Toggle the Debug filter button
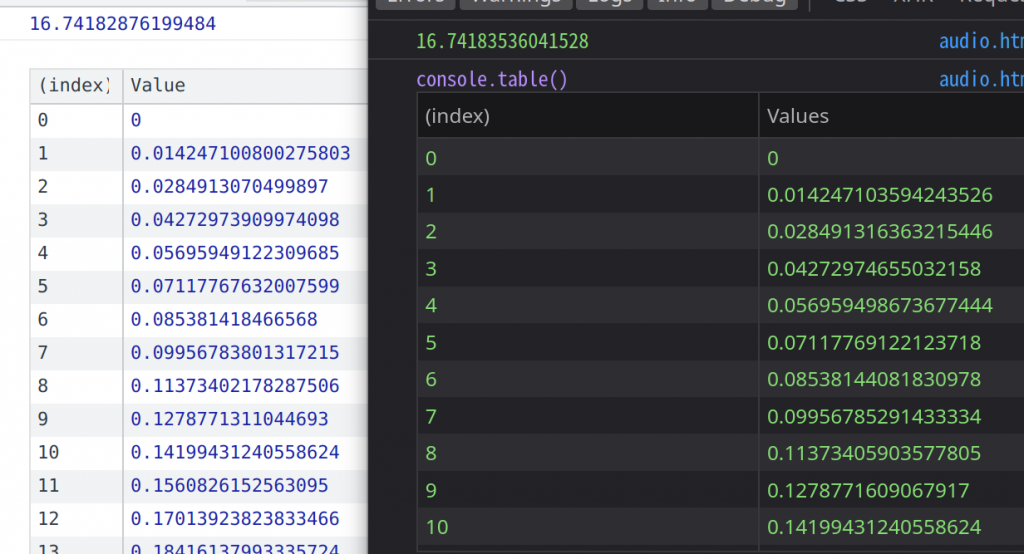This screenshot has height=554, width=1024. [754, 3]
